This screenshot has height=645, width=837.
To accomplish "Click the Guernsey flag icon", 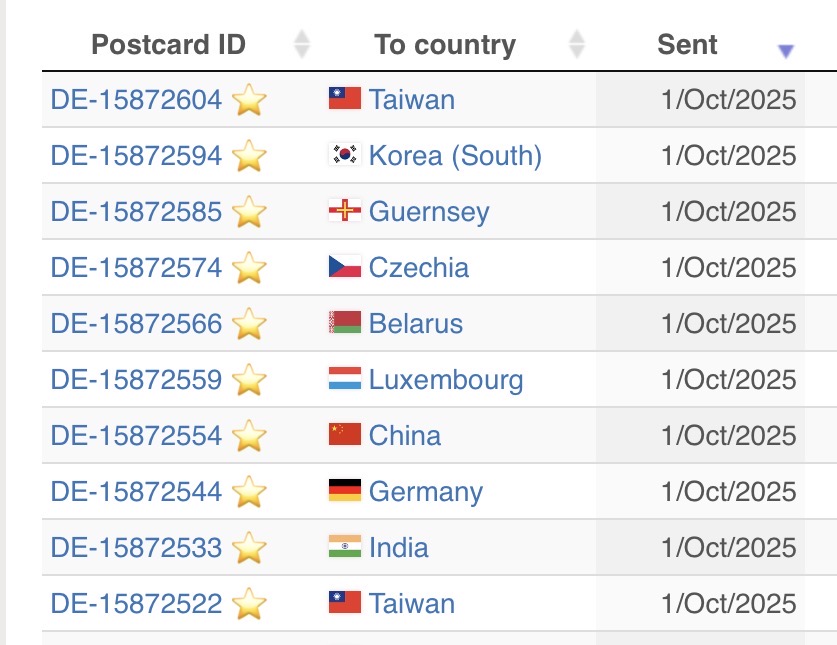I will pos(344,212).
